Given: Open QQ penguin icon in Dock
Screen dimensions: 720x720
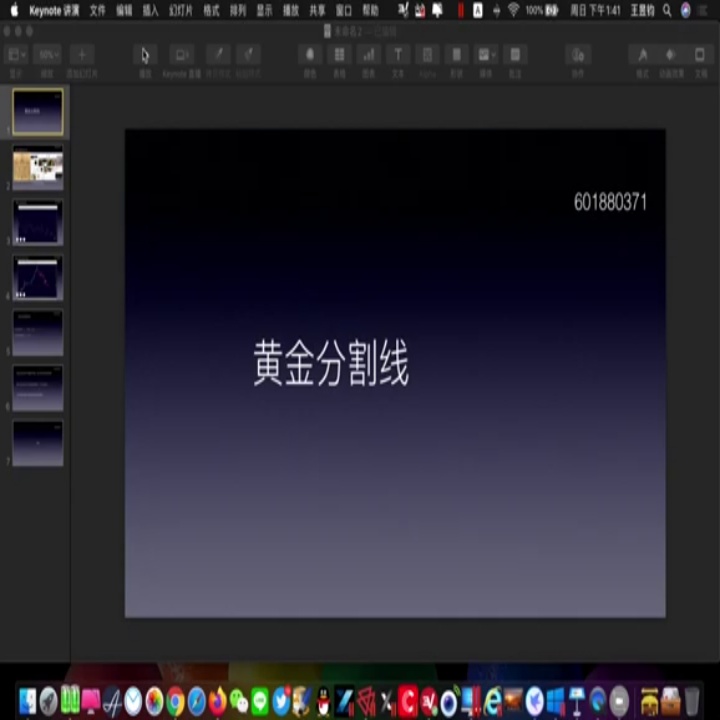Looking at the screenshot, I should pos(323,701).
